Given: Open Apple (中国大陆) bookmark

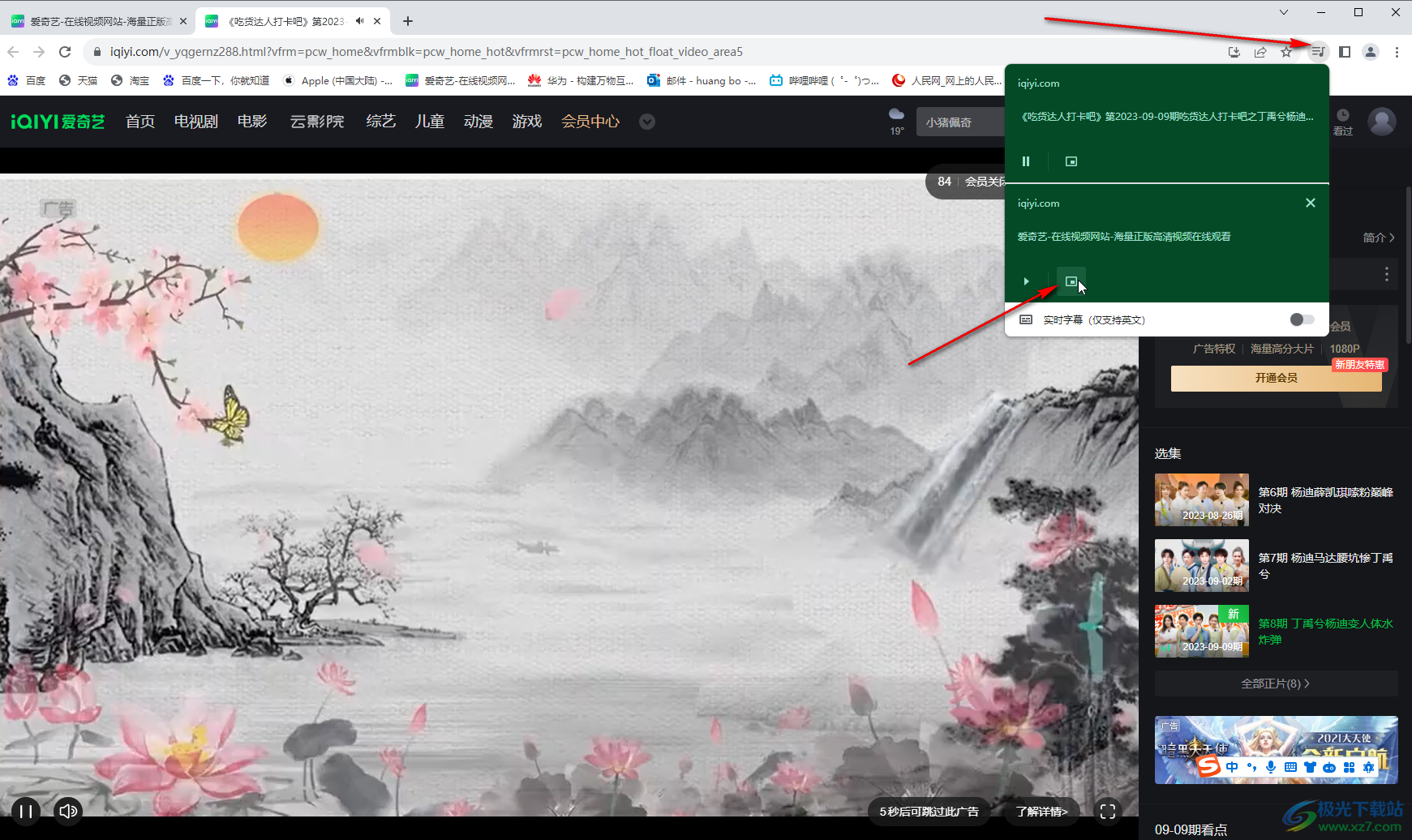Looking at the screenshot, I should click(337, 80).
